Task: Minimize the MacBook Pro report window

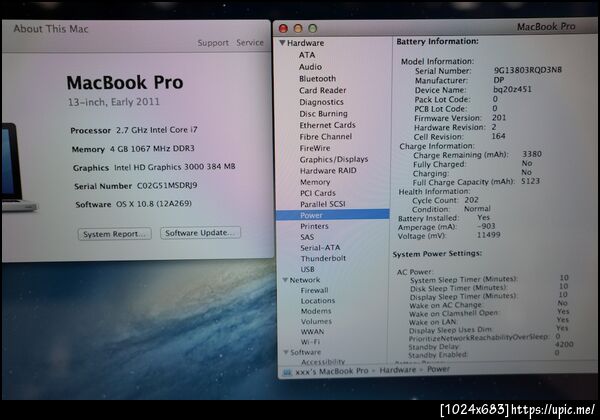Action: [298, 28]
